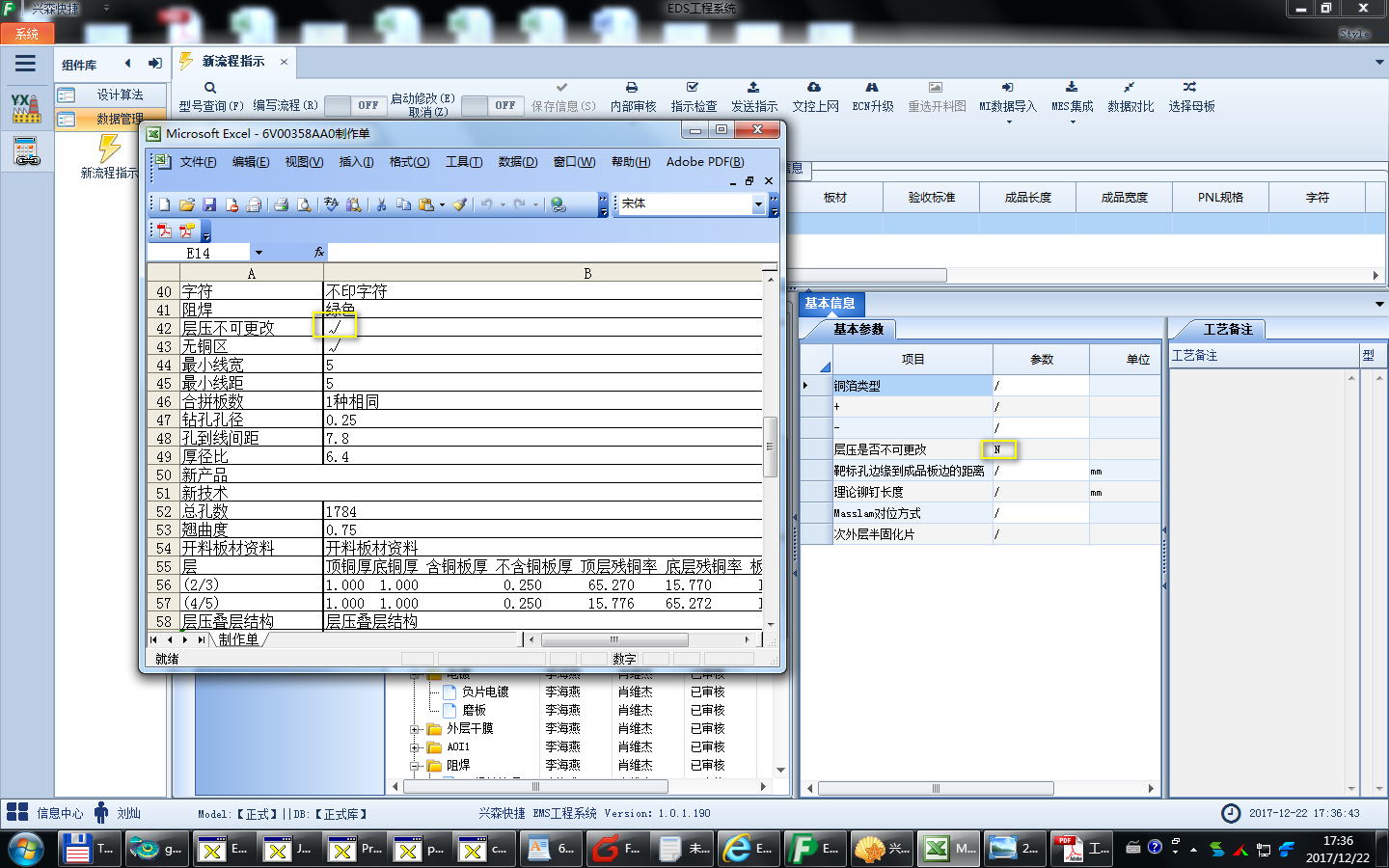
Task: Click the 系統 button at top left
Action: click(27, 34)
